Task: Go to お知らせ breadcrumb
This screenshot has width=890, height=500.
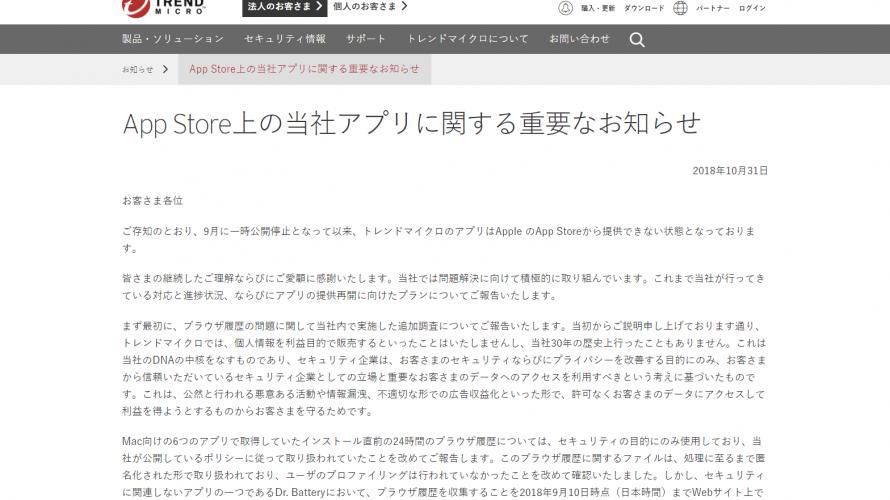Action: coord(137,69)
